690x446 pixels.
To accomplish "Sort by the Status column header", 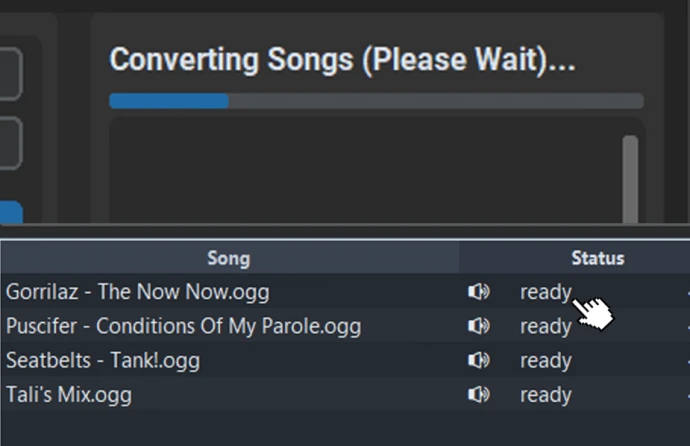I will point(597,258).
